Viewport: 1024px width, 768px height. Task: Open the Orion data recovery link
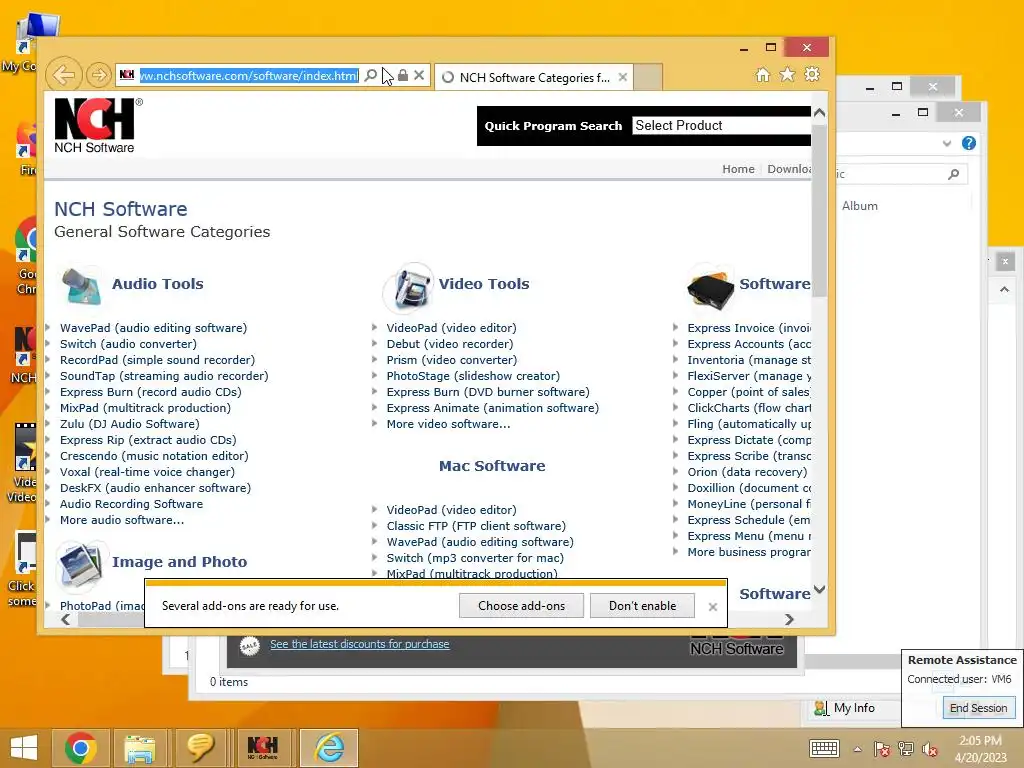(x=747, y=472)
